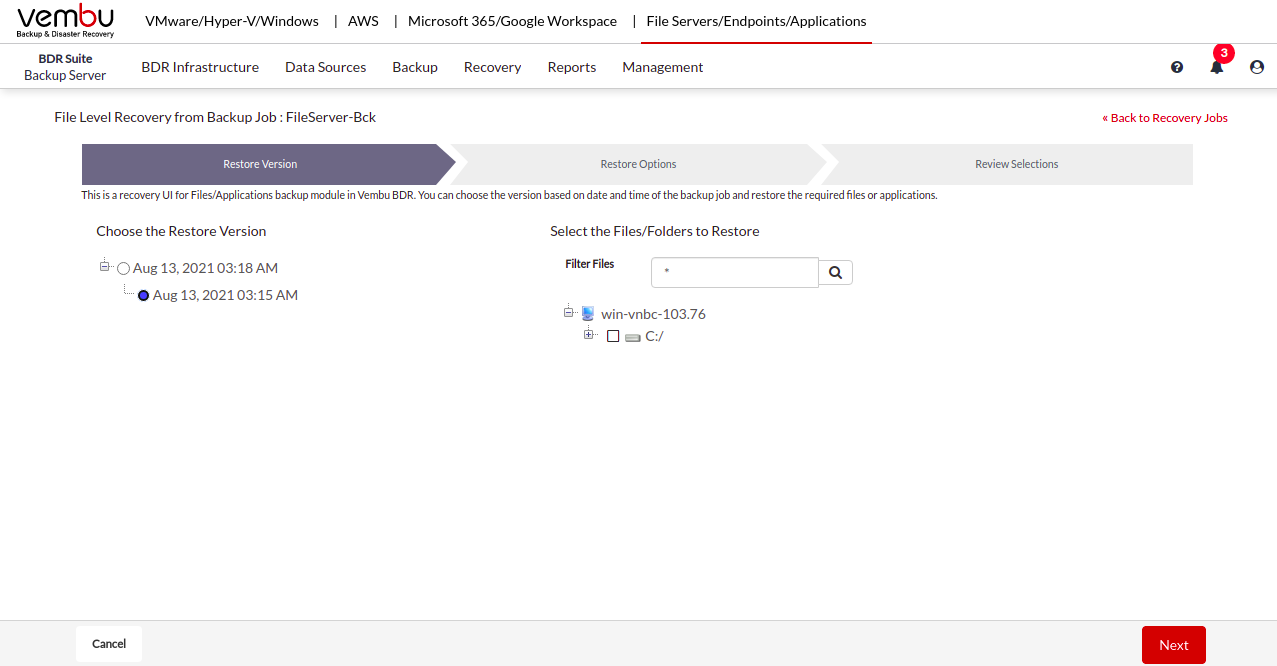Switch to Microsoft 365/Google Workspace tab
The image size is (1277, 666).
pos(512,21)
